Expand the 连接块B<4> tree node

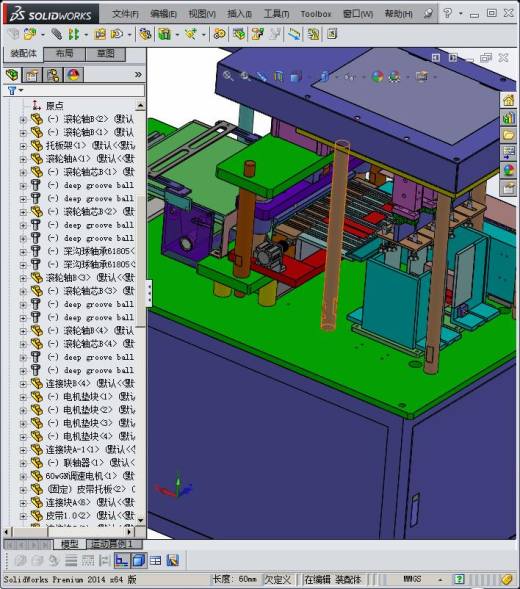coord(23,384)
